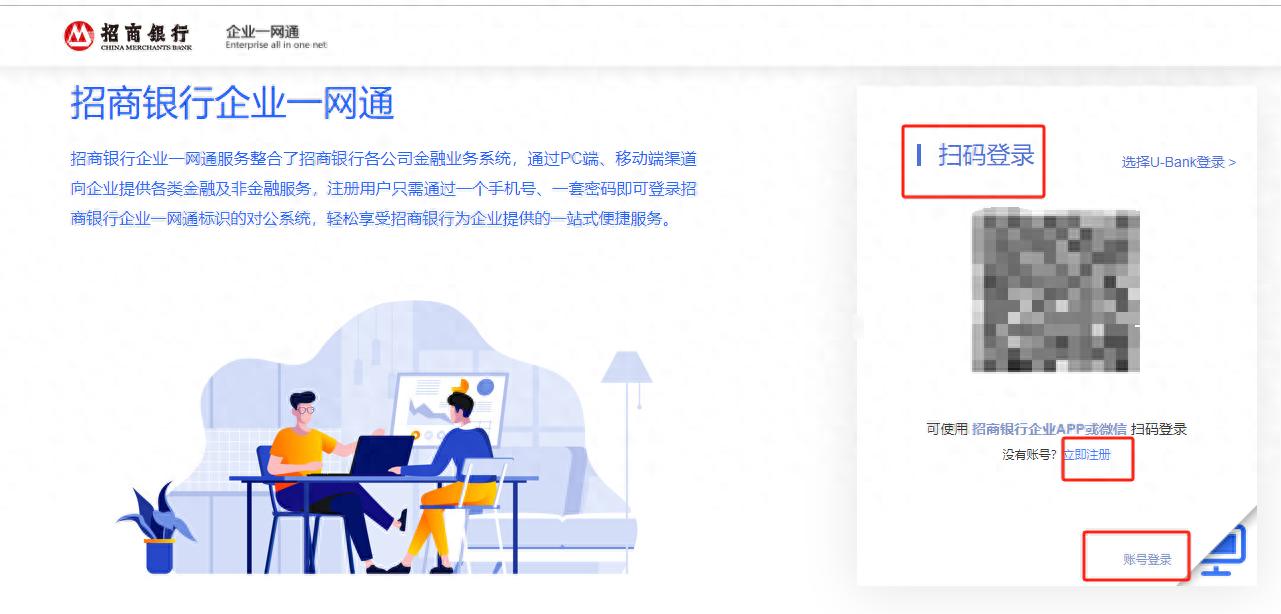The height and width of the screenshot is (614, 1281).
Task: Click the seated person in blue top
Action: [x=450, y=480]
